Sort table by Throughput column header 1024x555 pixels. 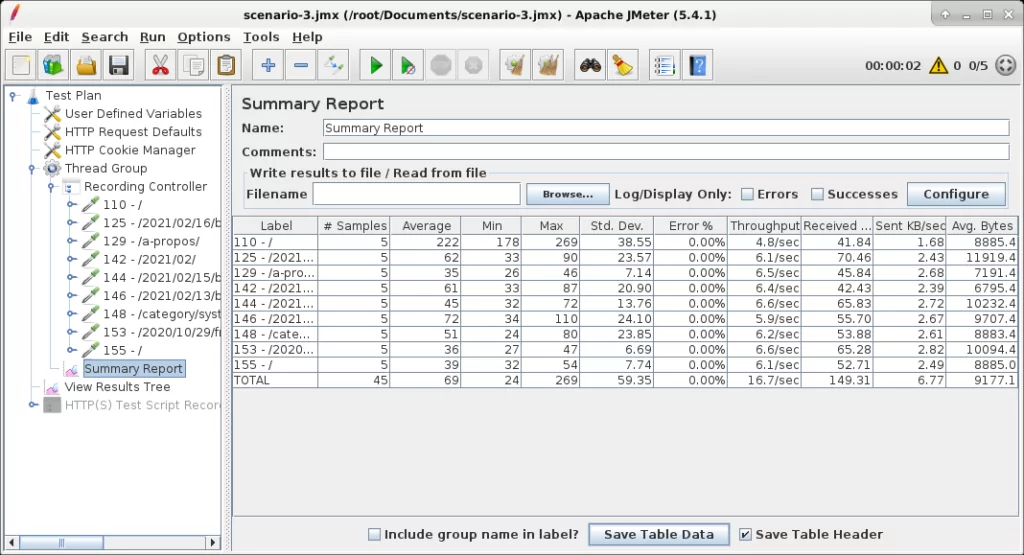[x=764, y=226]
